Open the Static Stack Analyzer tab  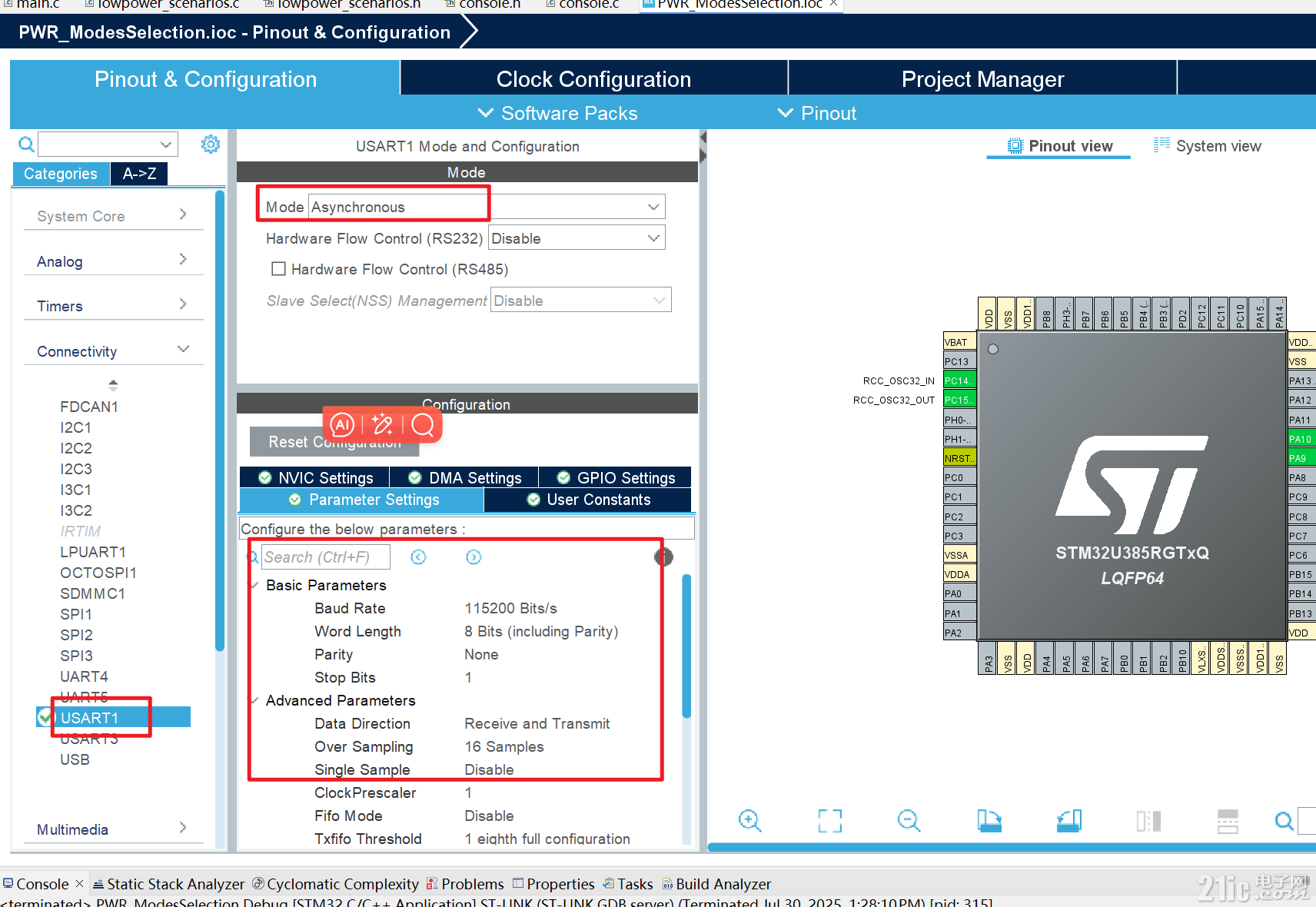click(x=168, y=884)
